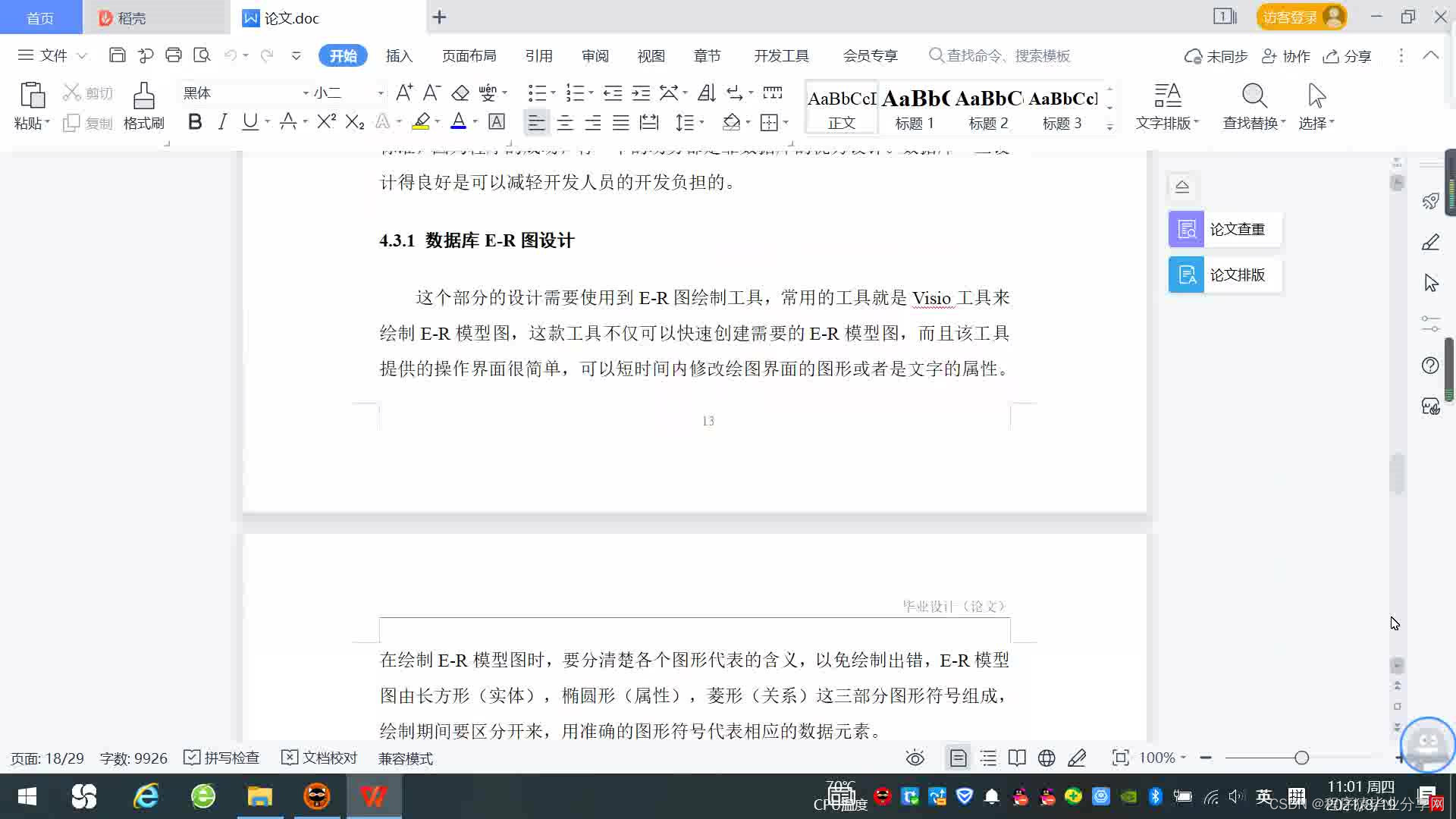Click the Bold formatting icon
This screenshot has width=1456, height=819.
pos(195,122)
